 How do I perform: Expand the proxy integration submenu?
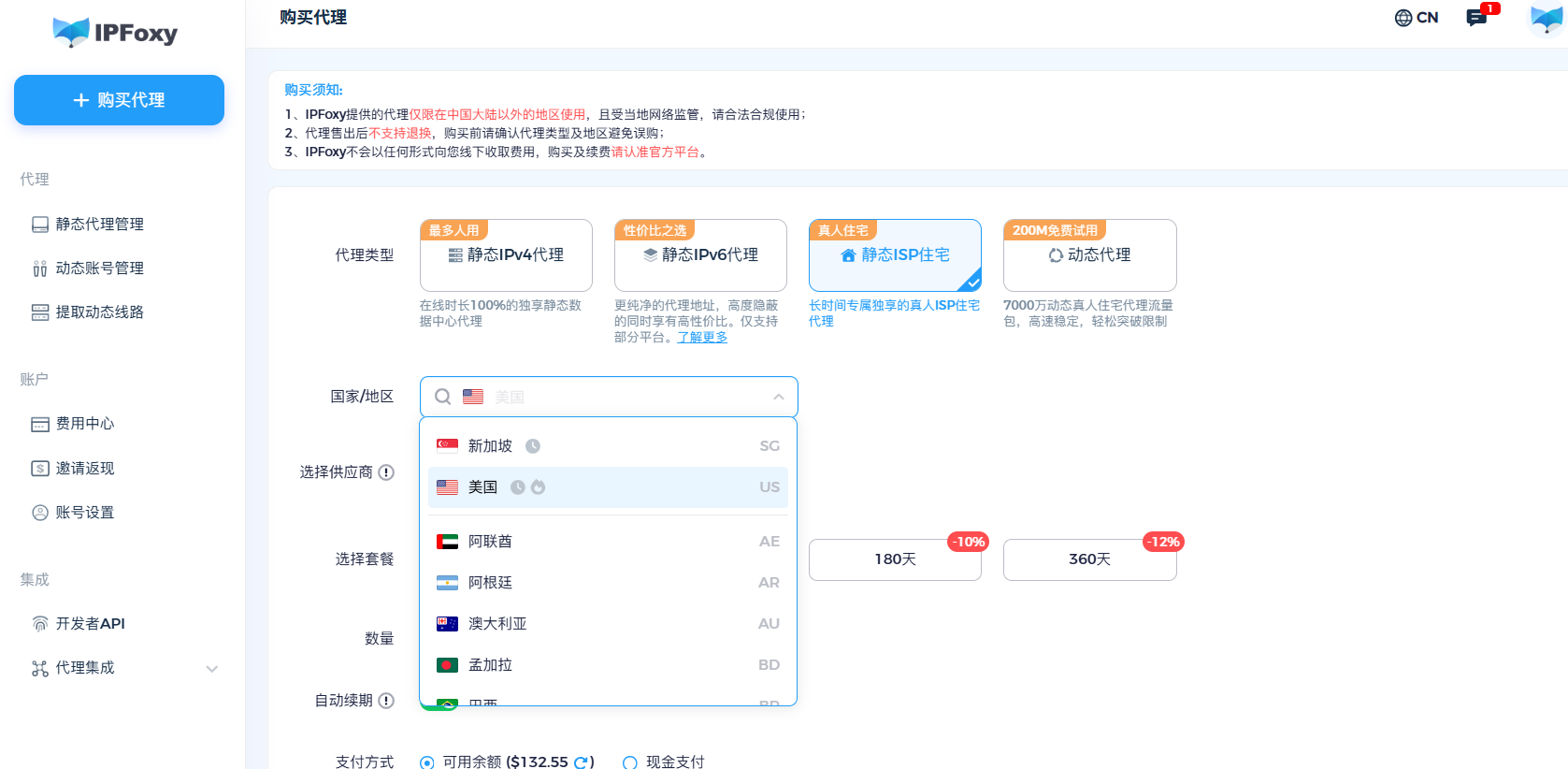[212, 668]
